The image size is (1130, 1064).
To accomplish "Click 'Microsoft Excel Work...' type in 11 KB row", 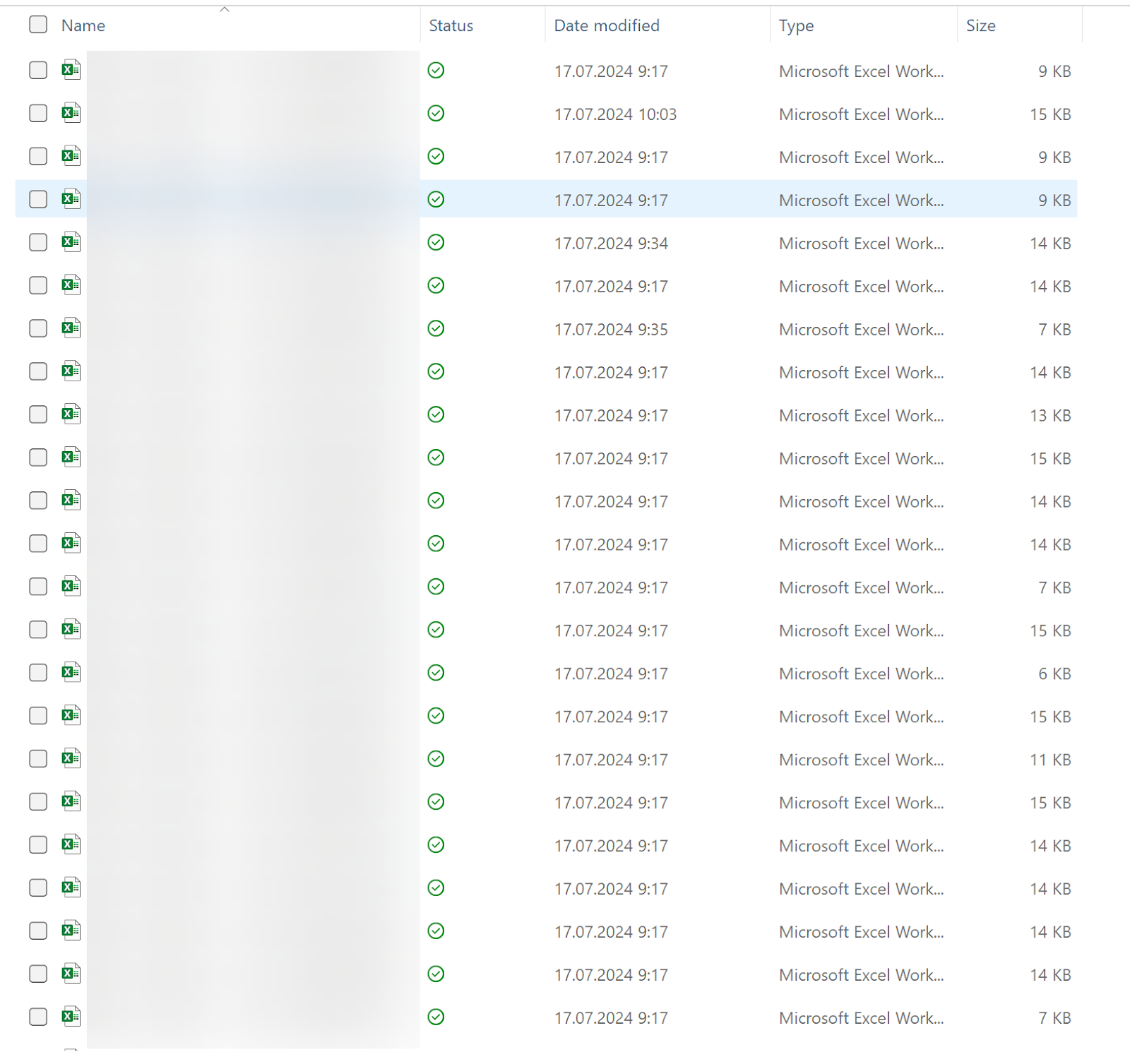I will coord(861,760).
